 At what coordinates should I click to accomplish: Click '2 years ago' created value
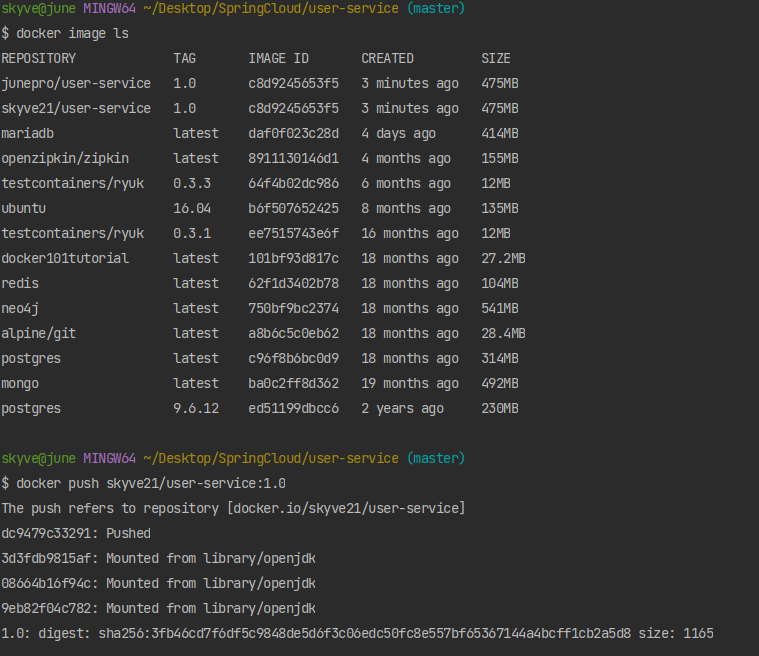[x=402, y=409]
